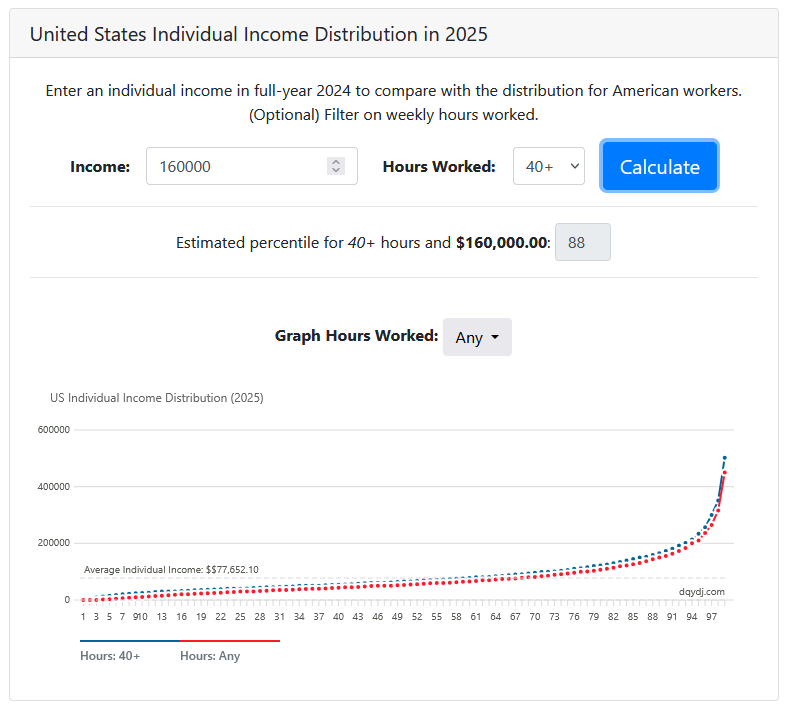The image size is (789, 713).
Task: Click the top blue data point at 99th percentile
Action: [x=725, y=458]
